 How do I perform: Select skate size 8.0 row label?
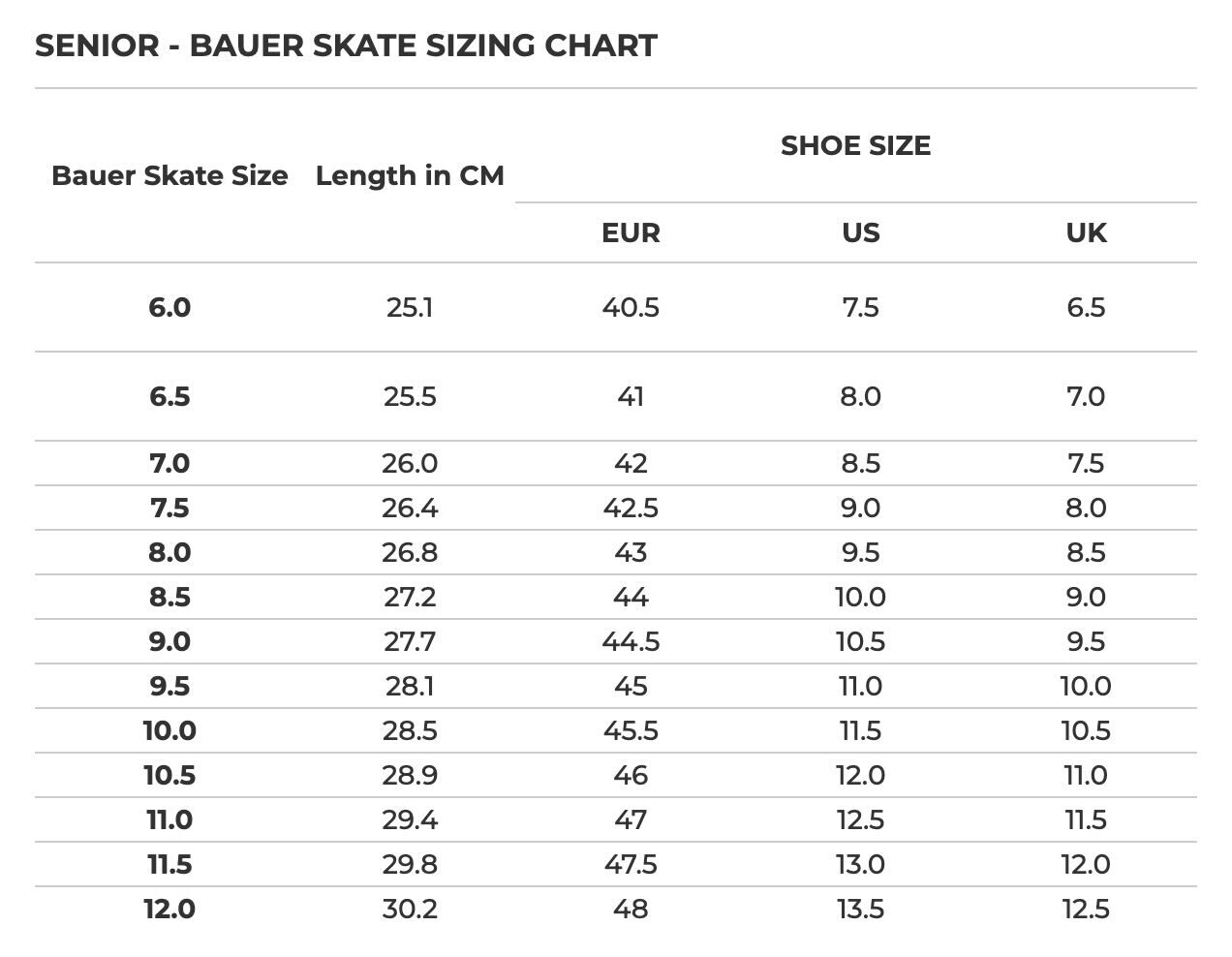169,552
